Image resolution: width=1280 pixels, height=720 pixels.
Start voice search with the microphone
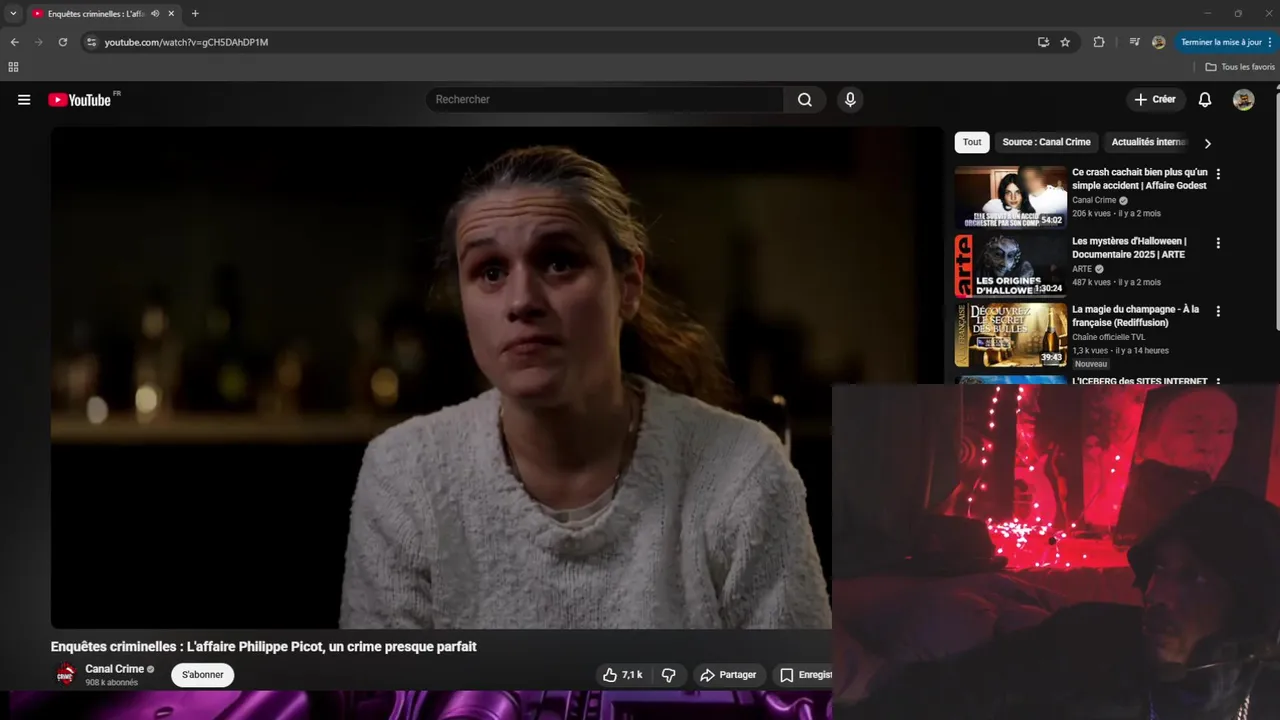coord(850,100)
